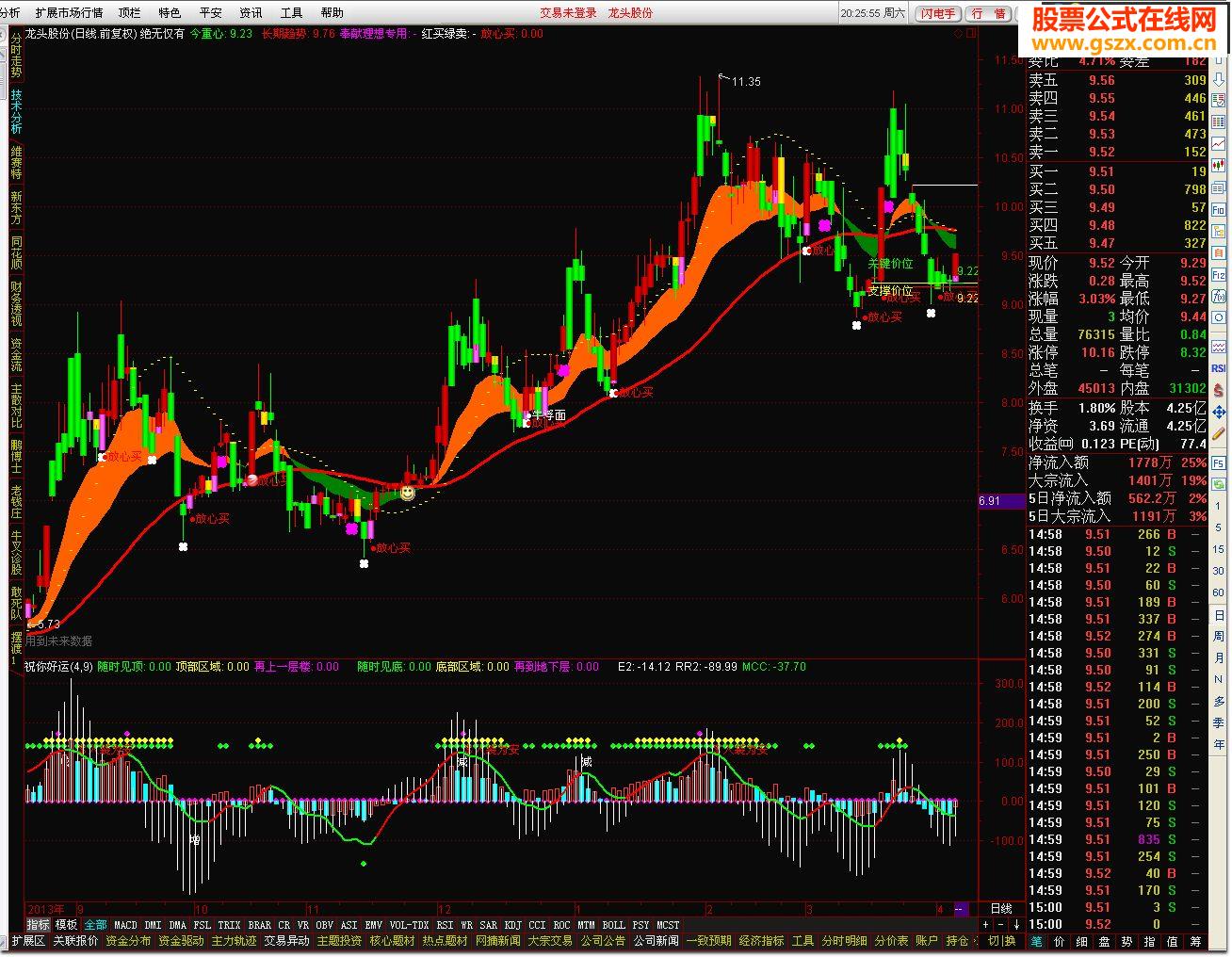1232x957 pixels.
Task: Click the wave indicator line icon
Action: pos(1219,347)
